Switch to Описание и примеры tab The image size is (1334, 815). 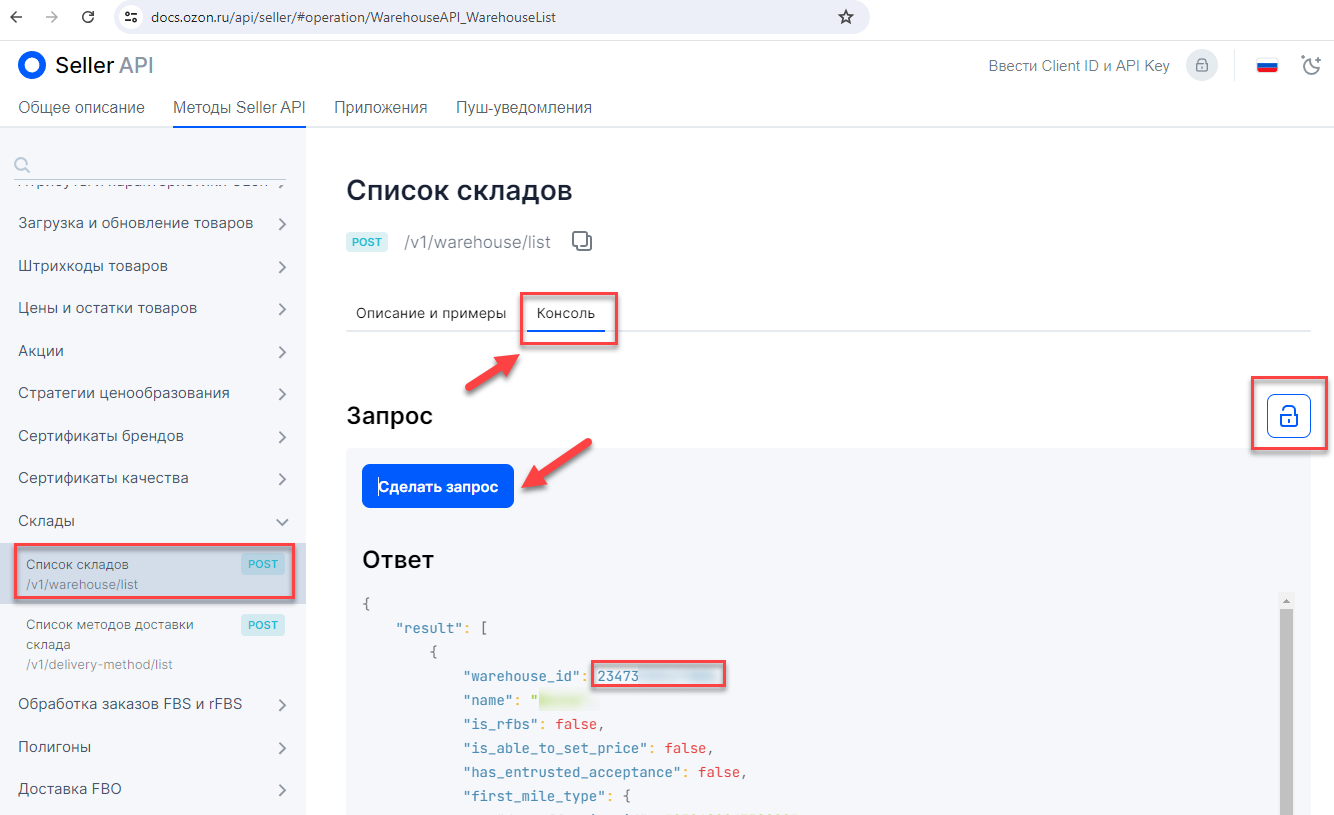pyautogui.click(x=431, y=313)
